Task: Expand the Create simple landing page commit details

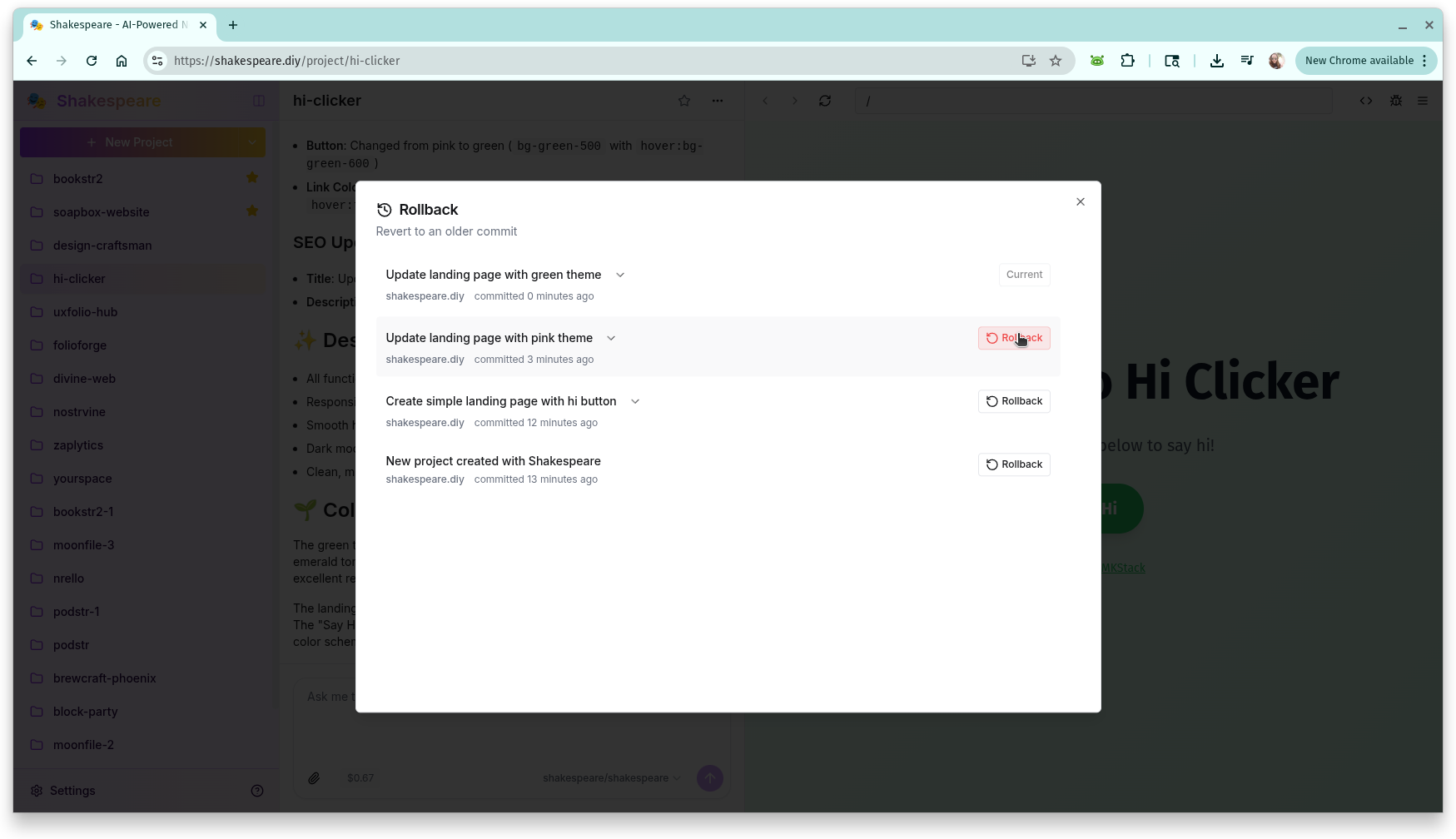Action: pos(635,401)
